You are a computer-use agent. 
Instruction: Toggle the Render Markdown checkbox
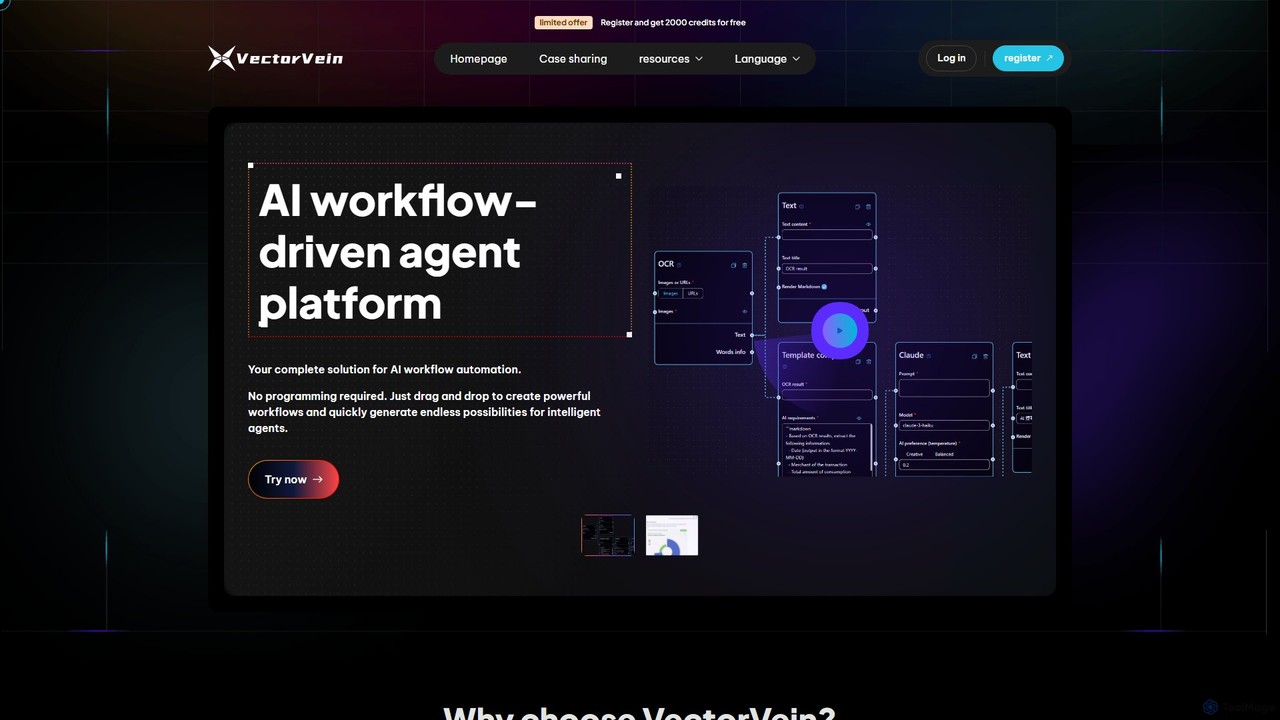(824, 287)
